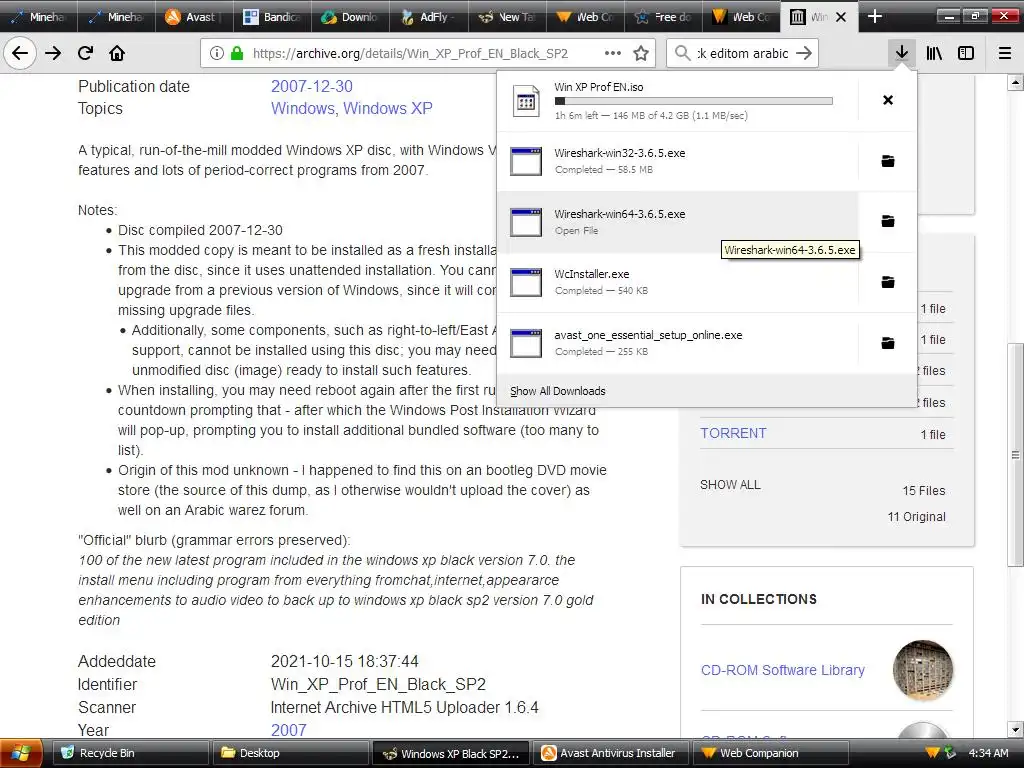
Task: Open the Windows Start button
Action: tap(22, 753)
